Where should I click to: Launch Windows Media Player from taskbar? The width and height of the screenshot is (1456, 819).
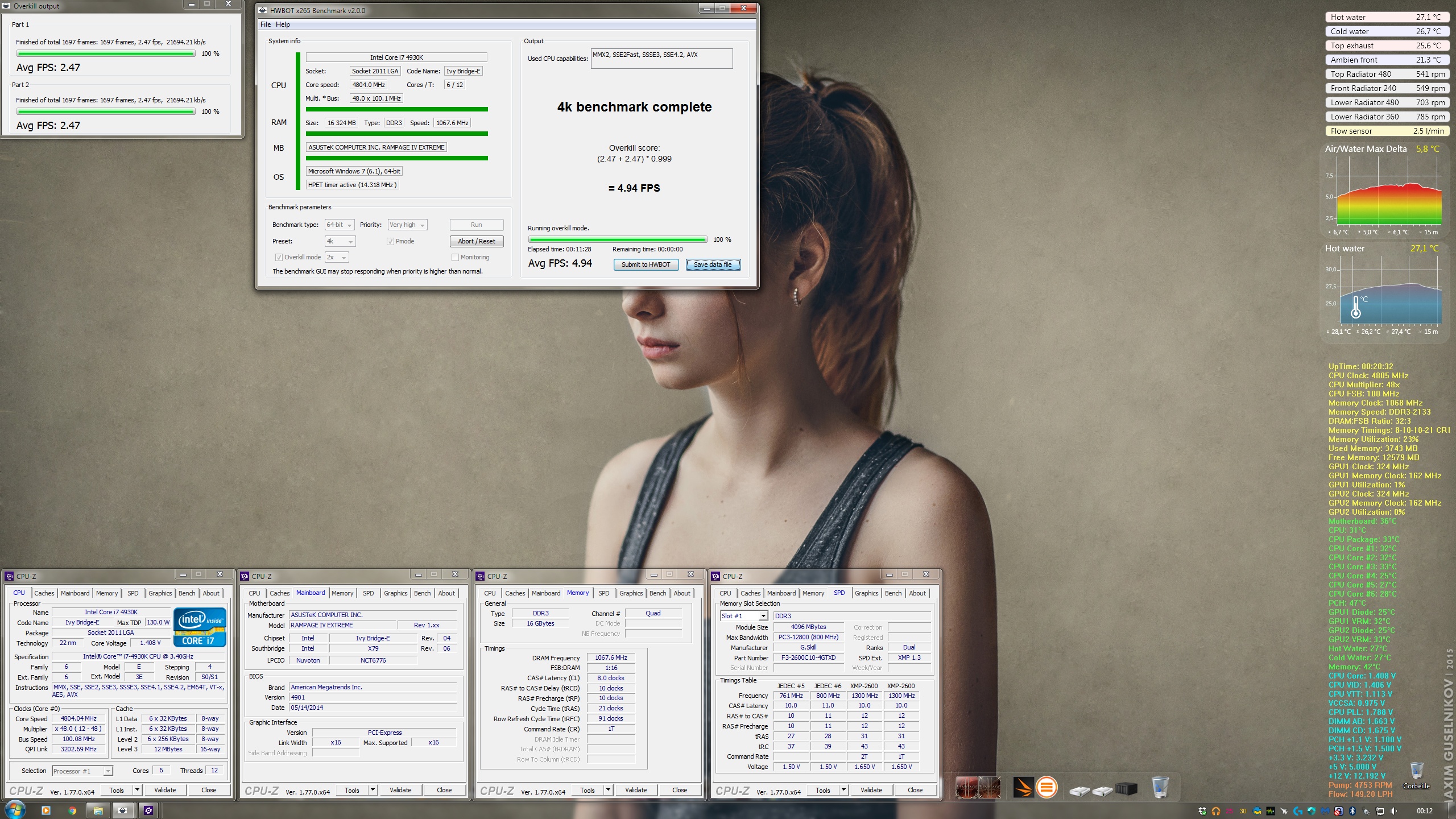point(46,810)
